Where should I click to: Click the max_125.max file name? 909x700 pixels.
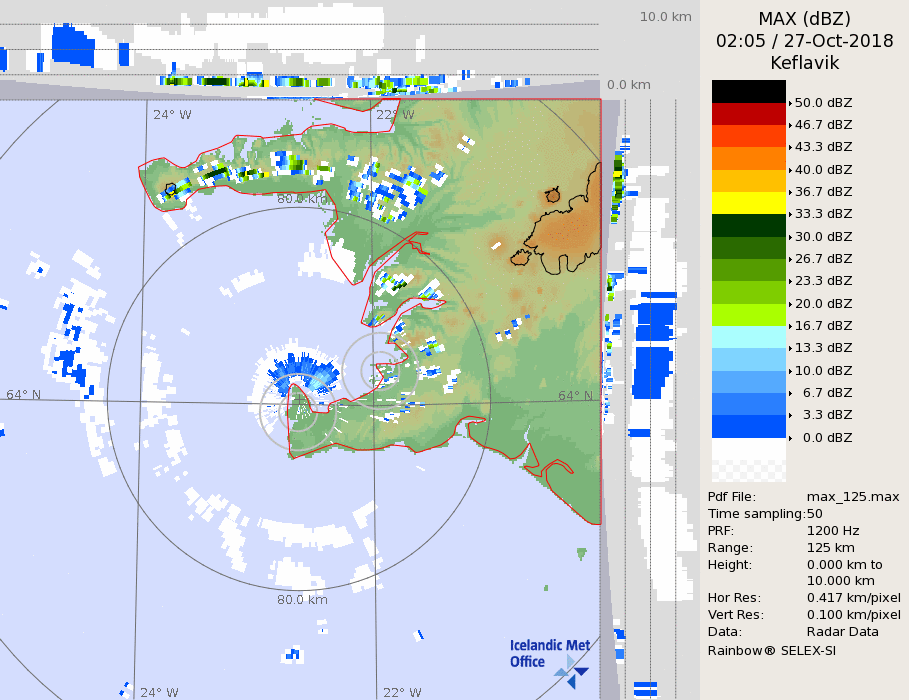point(853,497)
